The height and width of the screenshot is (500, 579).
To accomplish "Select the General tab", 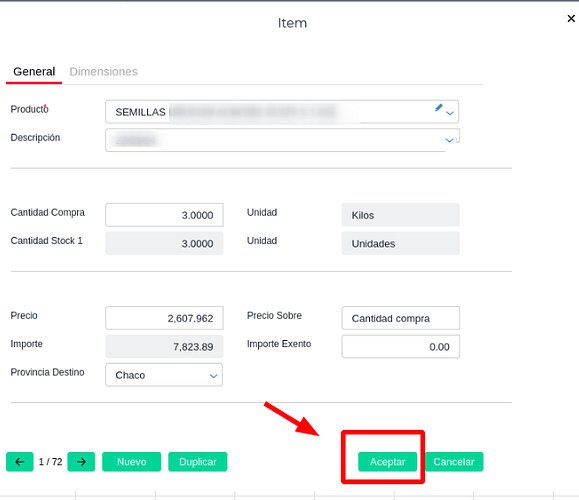I will point(34,71).
